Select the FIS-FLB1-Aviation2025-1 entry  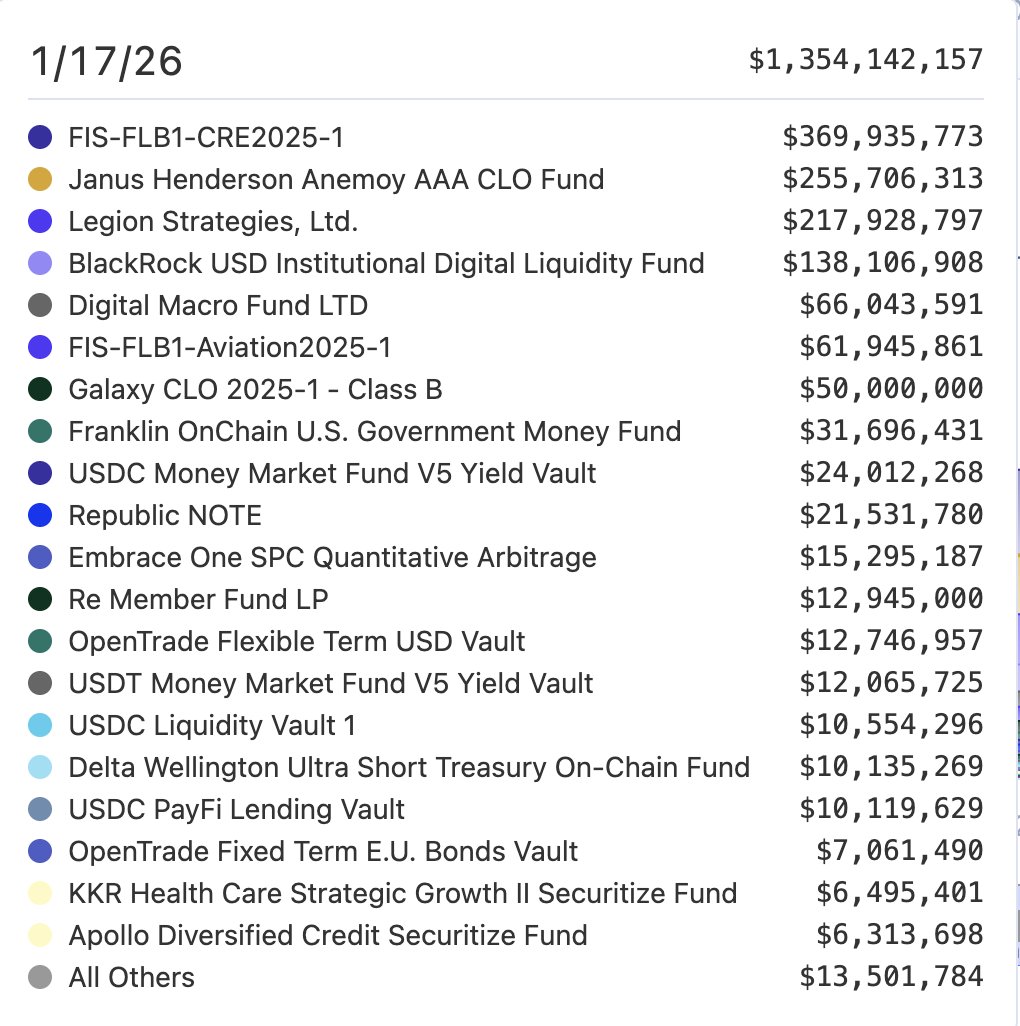[229, 347]
